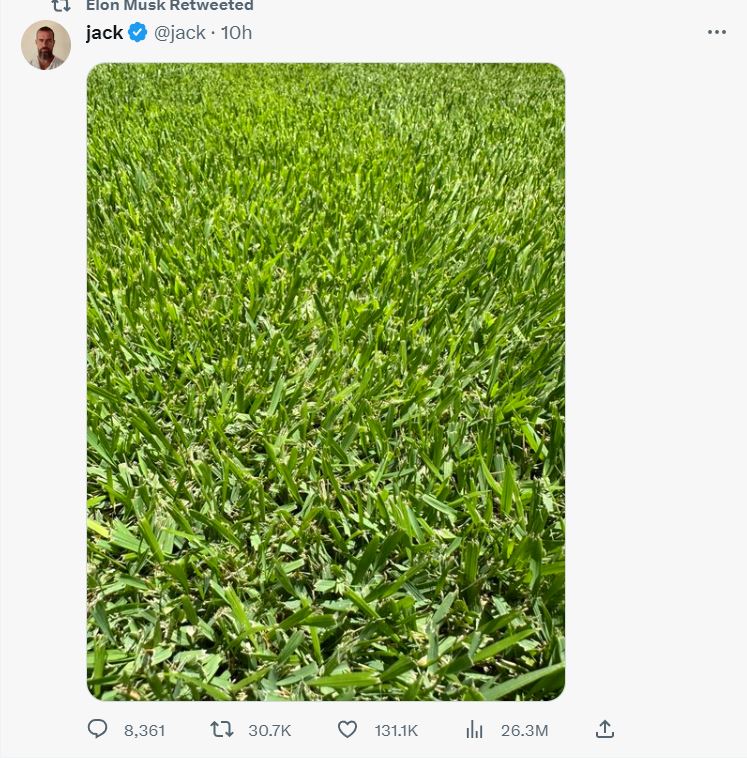Click the 'Elon Musk Retweeted' label

pyautogui.click(x=170, y=6)
